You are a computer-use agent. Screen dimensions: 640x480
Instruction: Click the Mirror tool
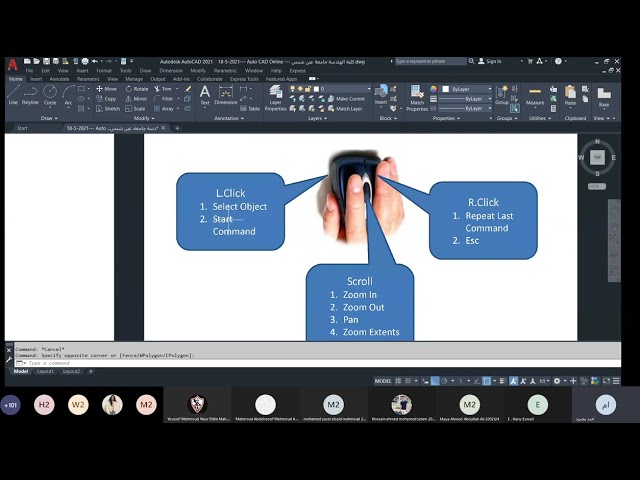(136, 99)
